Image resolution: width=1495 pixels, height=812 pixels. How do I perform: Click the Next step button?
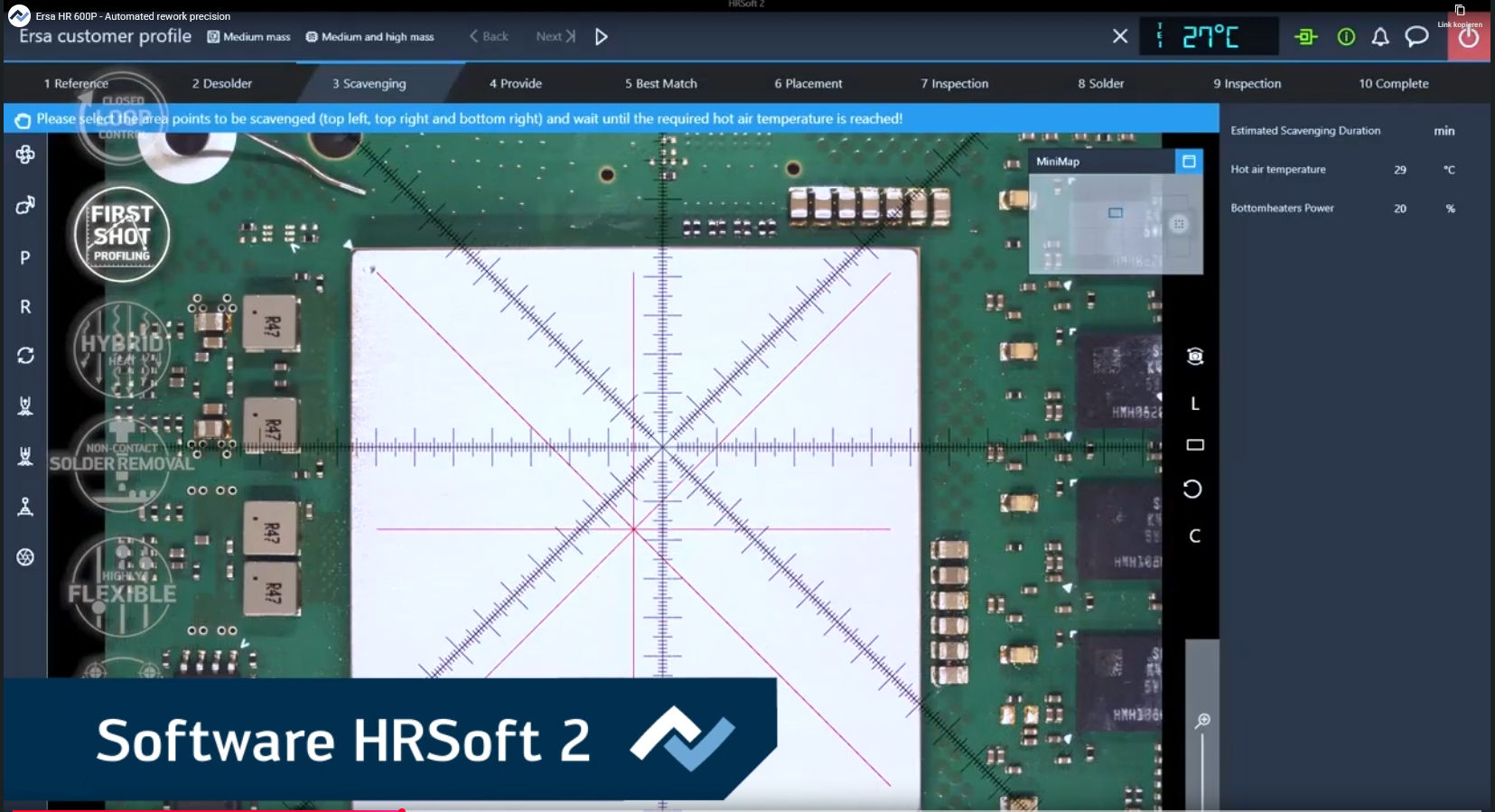(x=555, y=37)
